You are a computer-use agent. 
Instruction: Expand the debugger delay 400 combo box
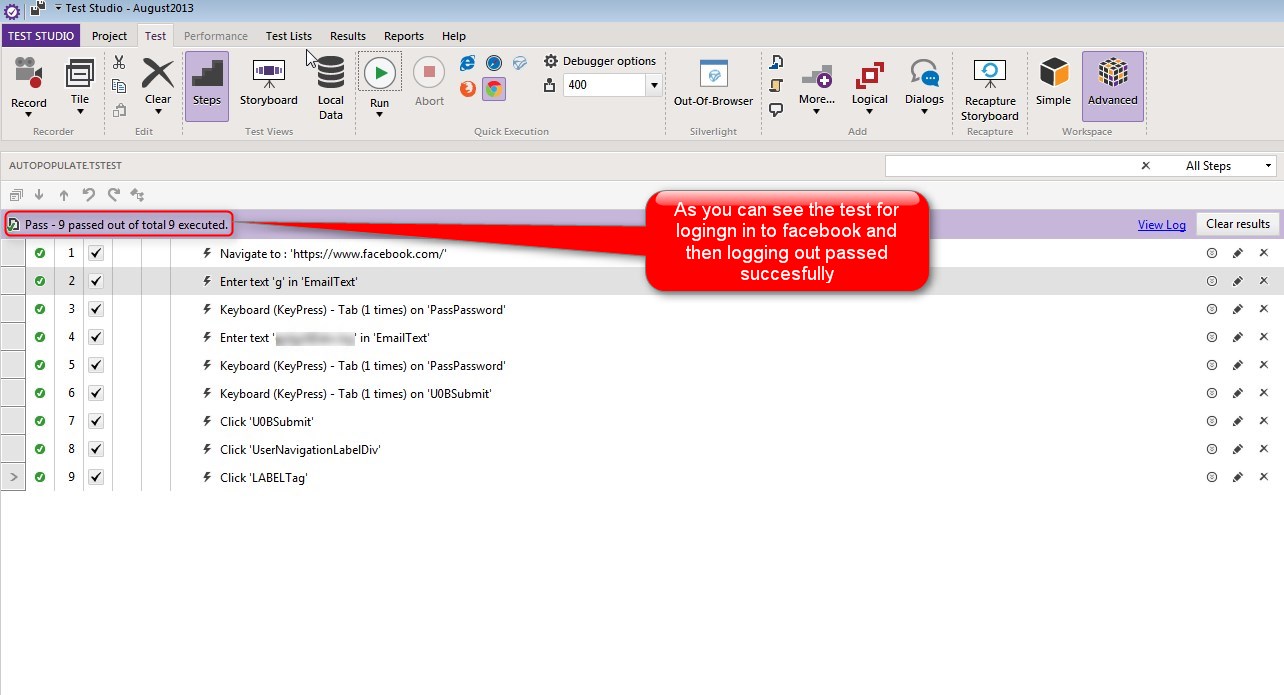point(655,86)
